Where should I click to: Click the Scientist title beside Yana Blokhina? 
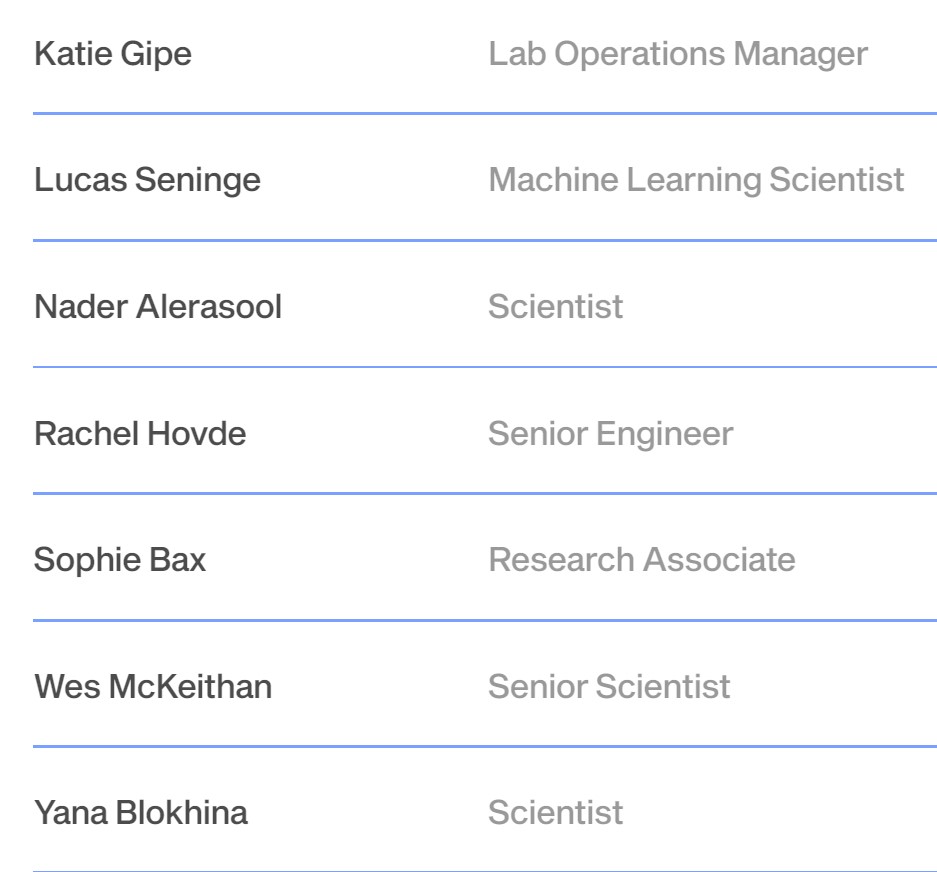555,813
